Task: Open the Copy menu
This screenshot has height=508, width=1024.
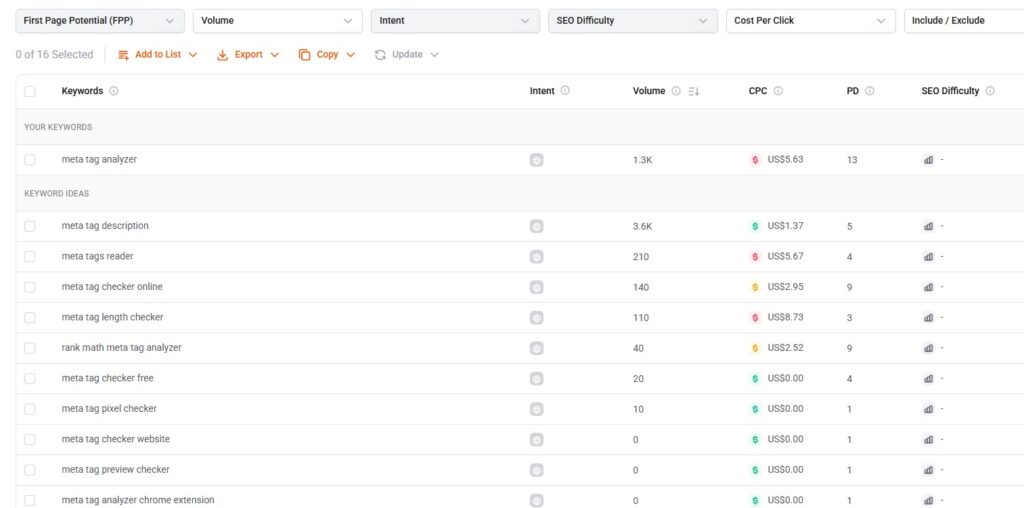Action: (326, 55)
